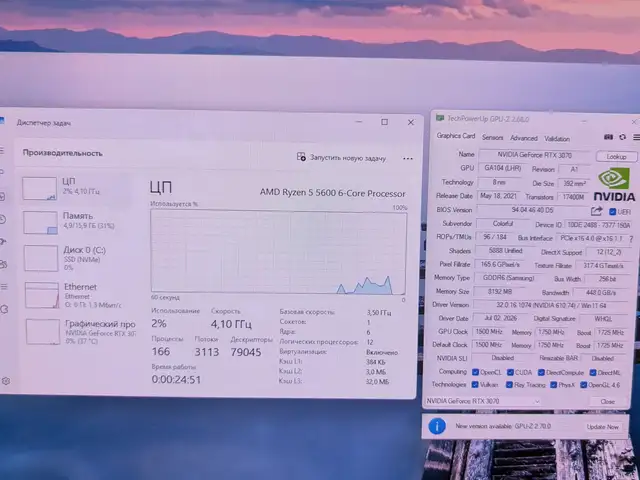Click the threads count 3113

[x=207, y=352]
